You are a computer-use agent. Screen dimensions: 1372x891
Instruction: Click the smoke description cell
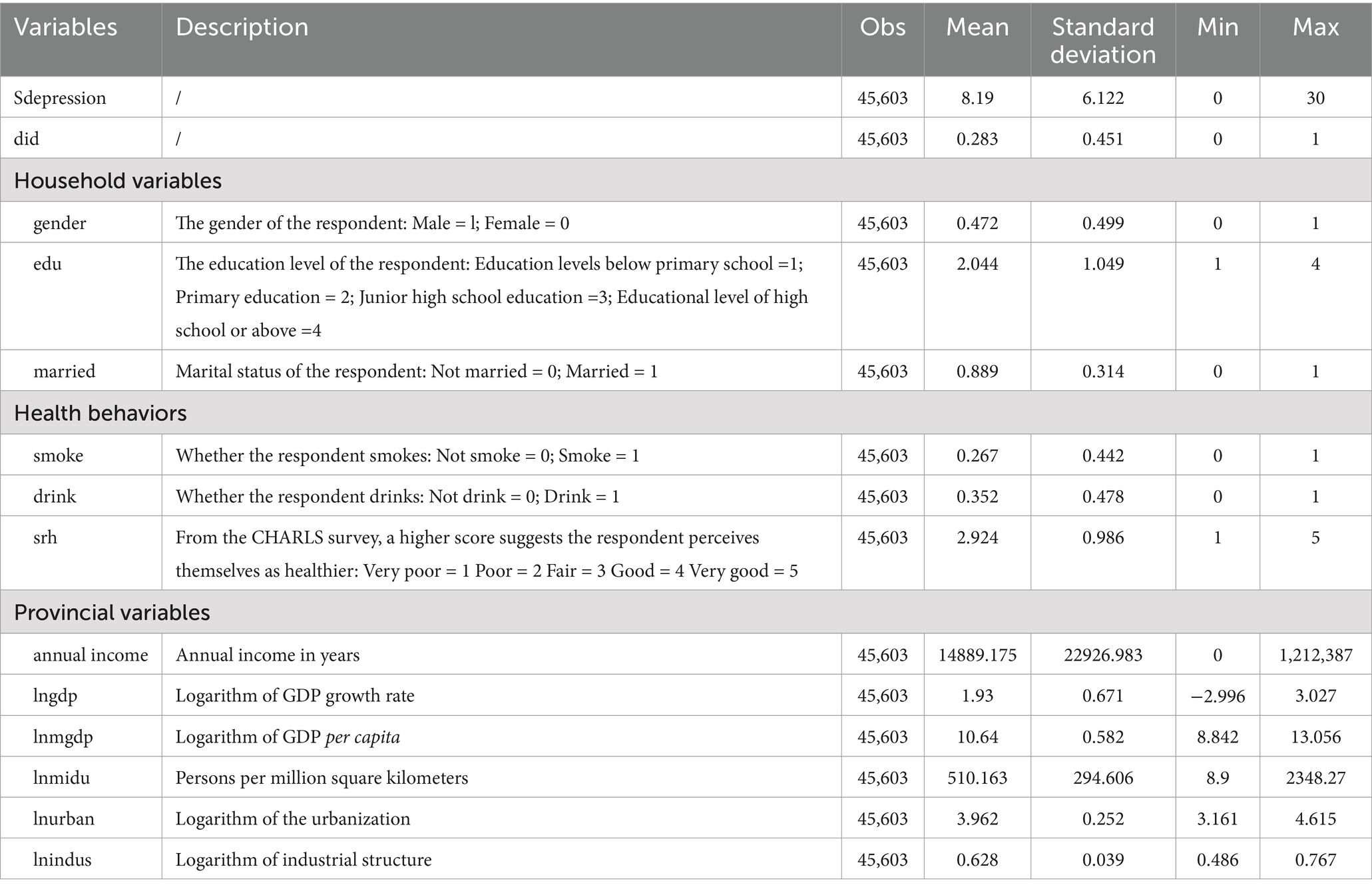(501, 455)
